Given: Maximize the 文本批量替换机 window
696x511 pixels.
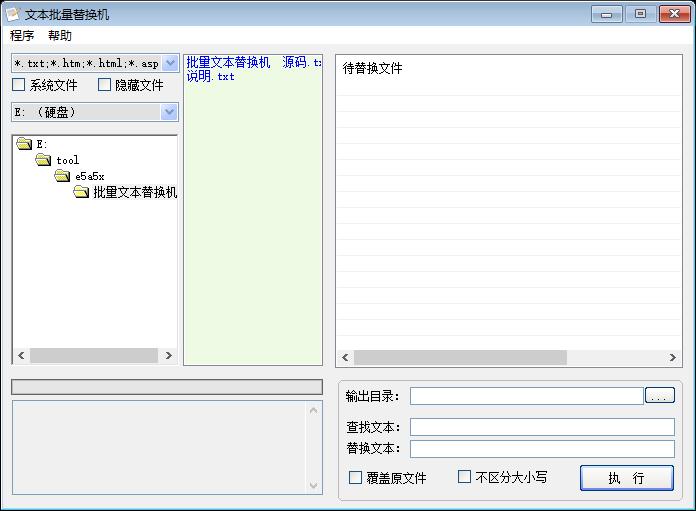Looking at the screenshot, I should 640,14.
